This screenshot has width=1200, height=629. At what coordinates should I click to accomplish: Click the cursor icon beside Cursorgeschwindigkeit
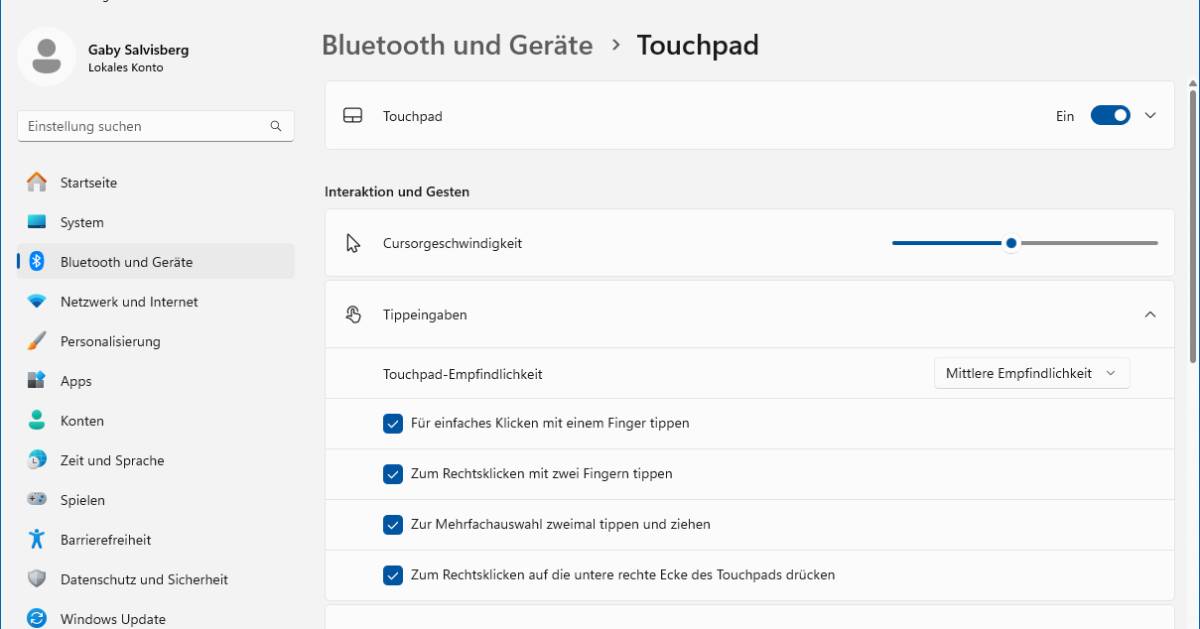(x=353, y=242)
